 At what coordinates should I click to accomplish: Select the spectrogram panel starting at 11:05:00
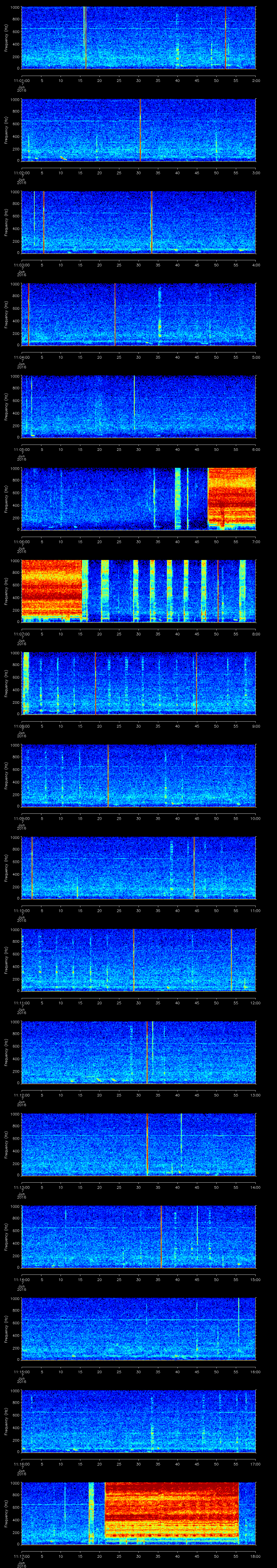point(138,407)
